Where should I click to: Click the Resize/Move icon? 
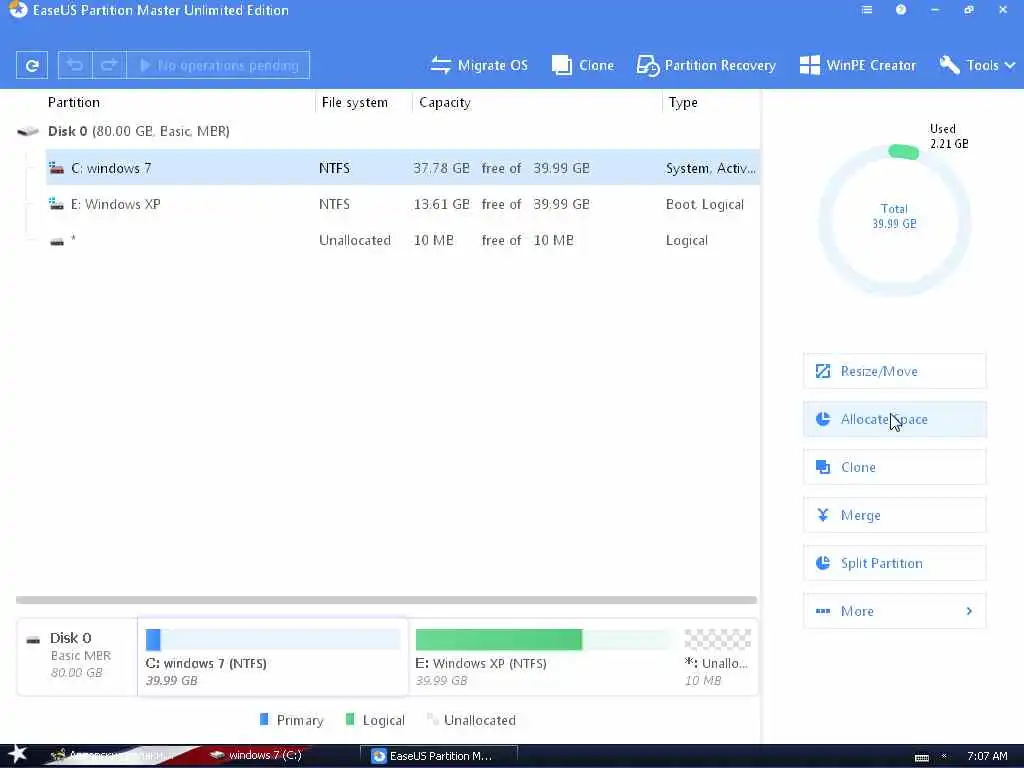click(x=823, y=371)
